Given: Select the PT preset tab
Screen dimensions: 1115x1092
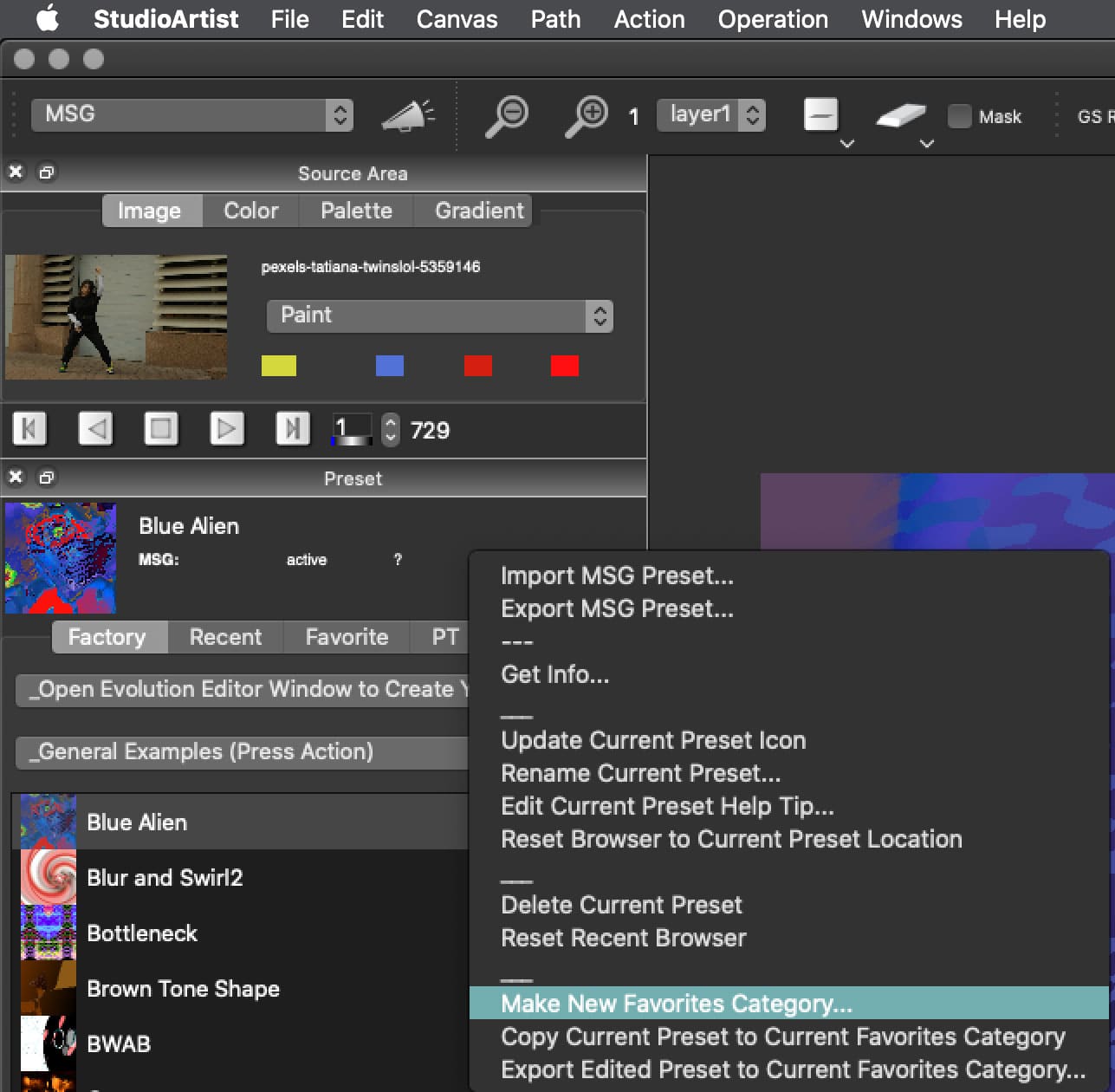Looking at the screenshot, I should click(x=440, y=637).
